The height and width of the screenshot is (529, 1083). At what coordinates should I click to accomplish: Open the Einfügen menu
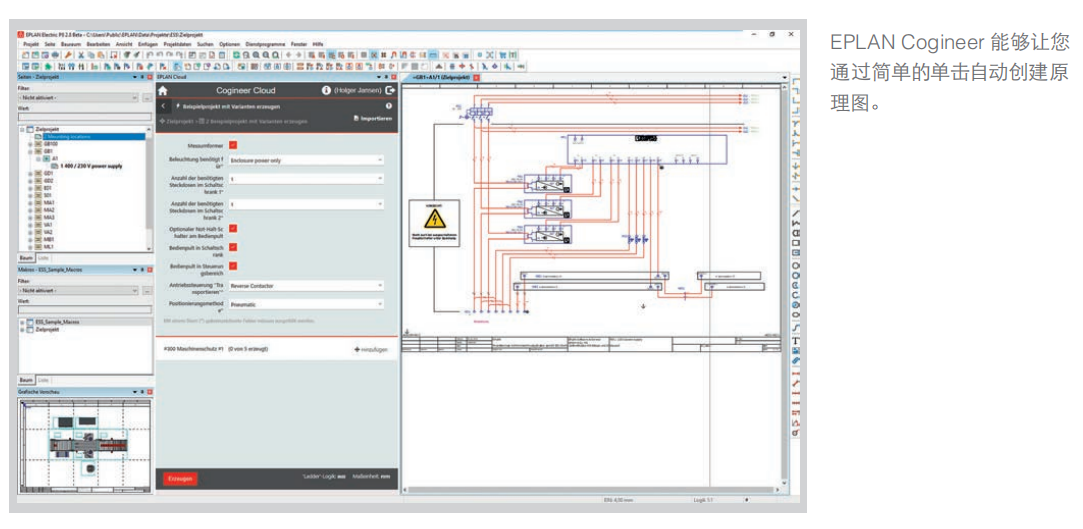(x=148, y=44)
